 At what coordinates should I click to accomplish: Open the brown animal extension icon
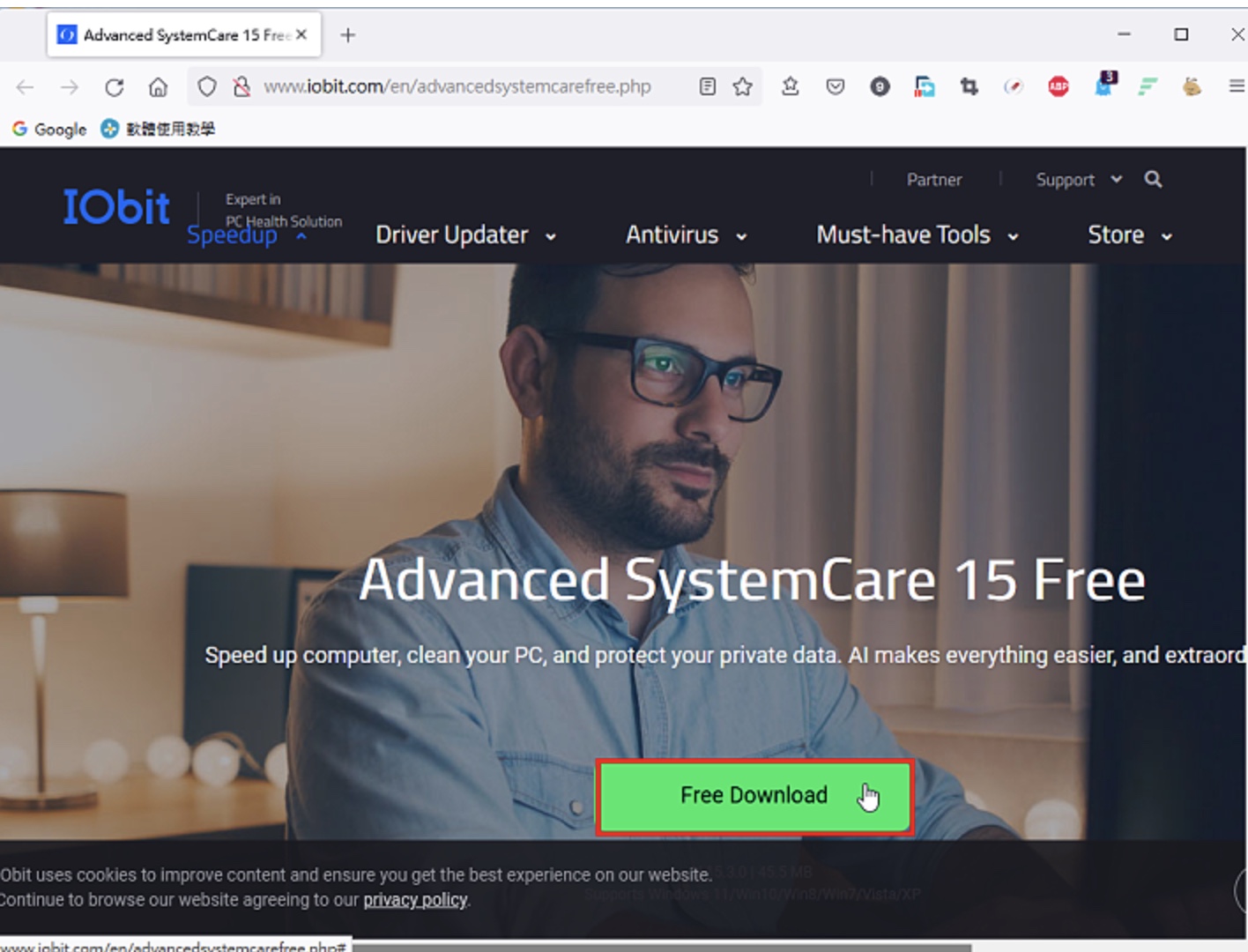tap(1192, 86)
